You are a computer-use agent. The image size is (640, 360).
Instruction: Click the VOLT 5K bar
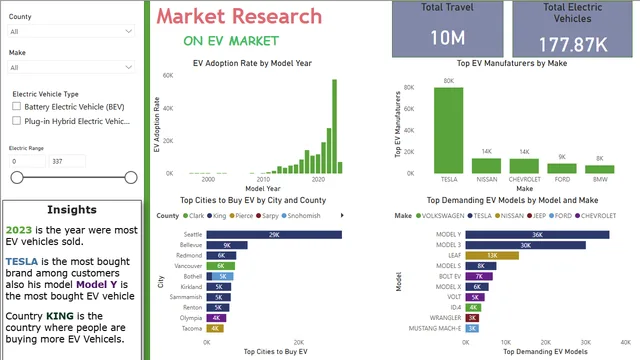click(x=475, y=297)
